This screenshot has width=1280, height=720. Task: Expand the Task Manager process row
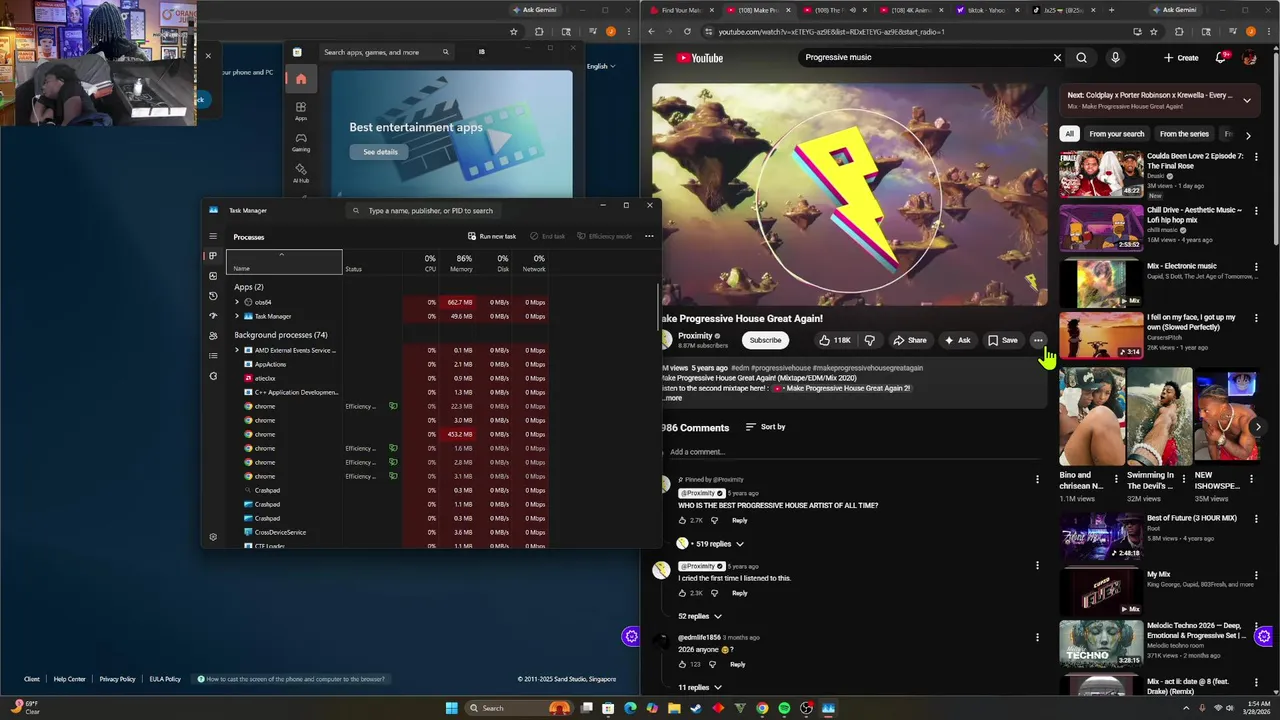click(237, 316)
